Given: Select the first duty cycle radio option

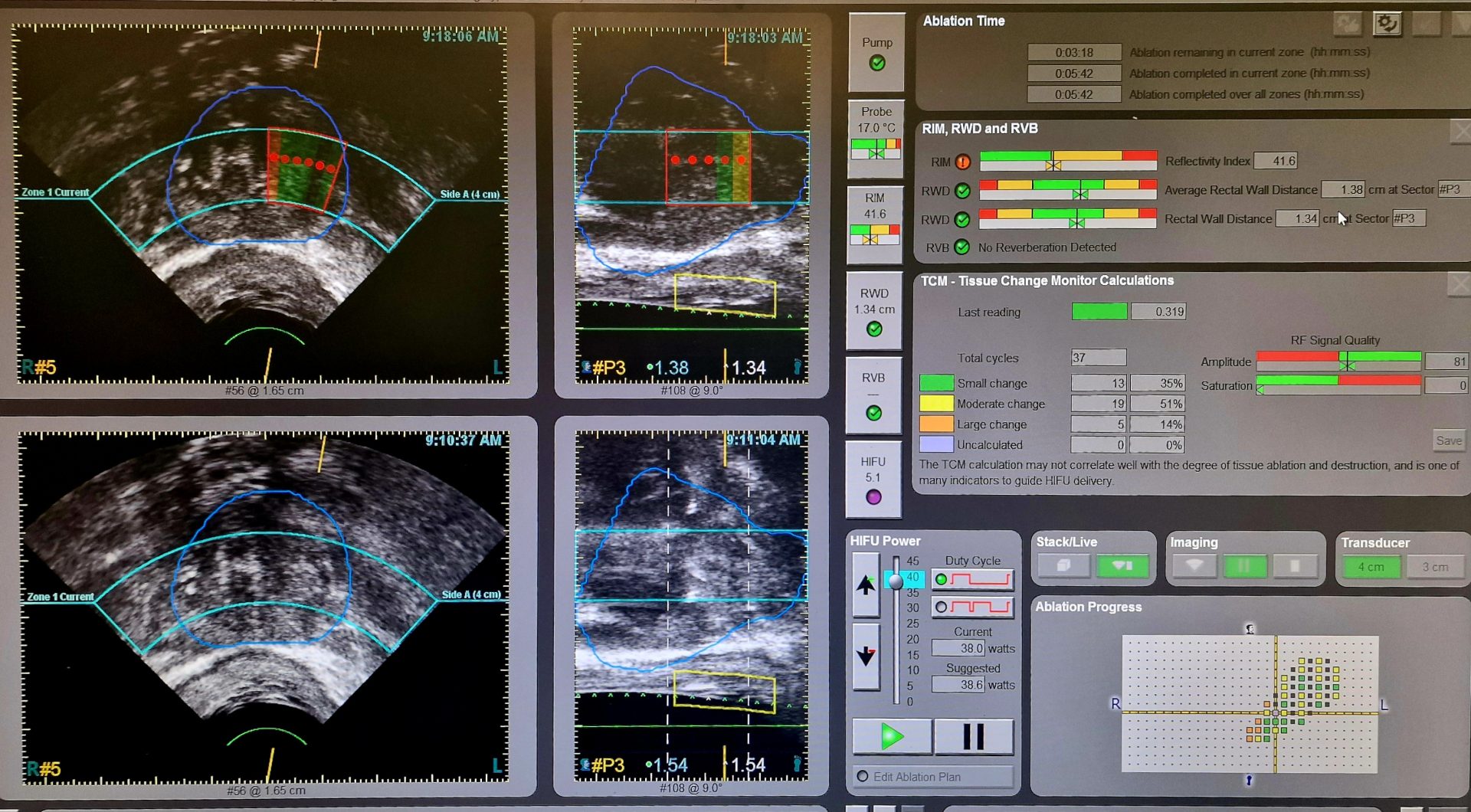Looking at the screenshot, I should 942,580.
